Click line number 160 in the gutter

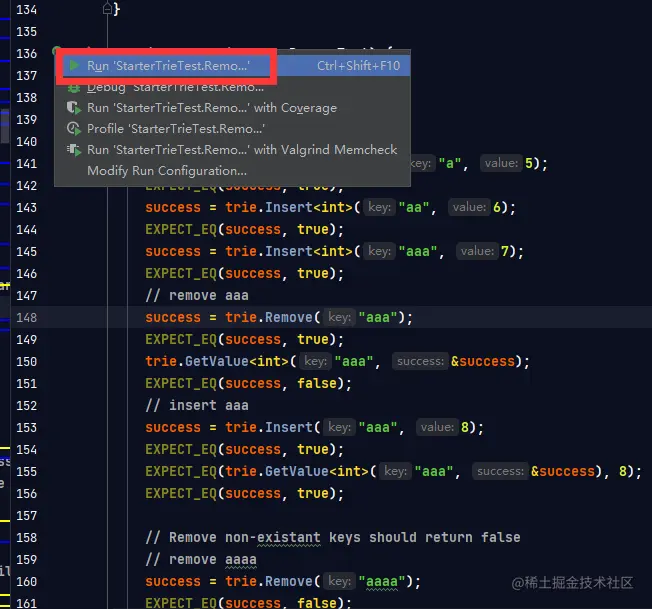[27, 582]
